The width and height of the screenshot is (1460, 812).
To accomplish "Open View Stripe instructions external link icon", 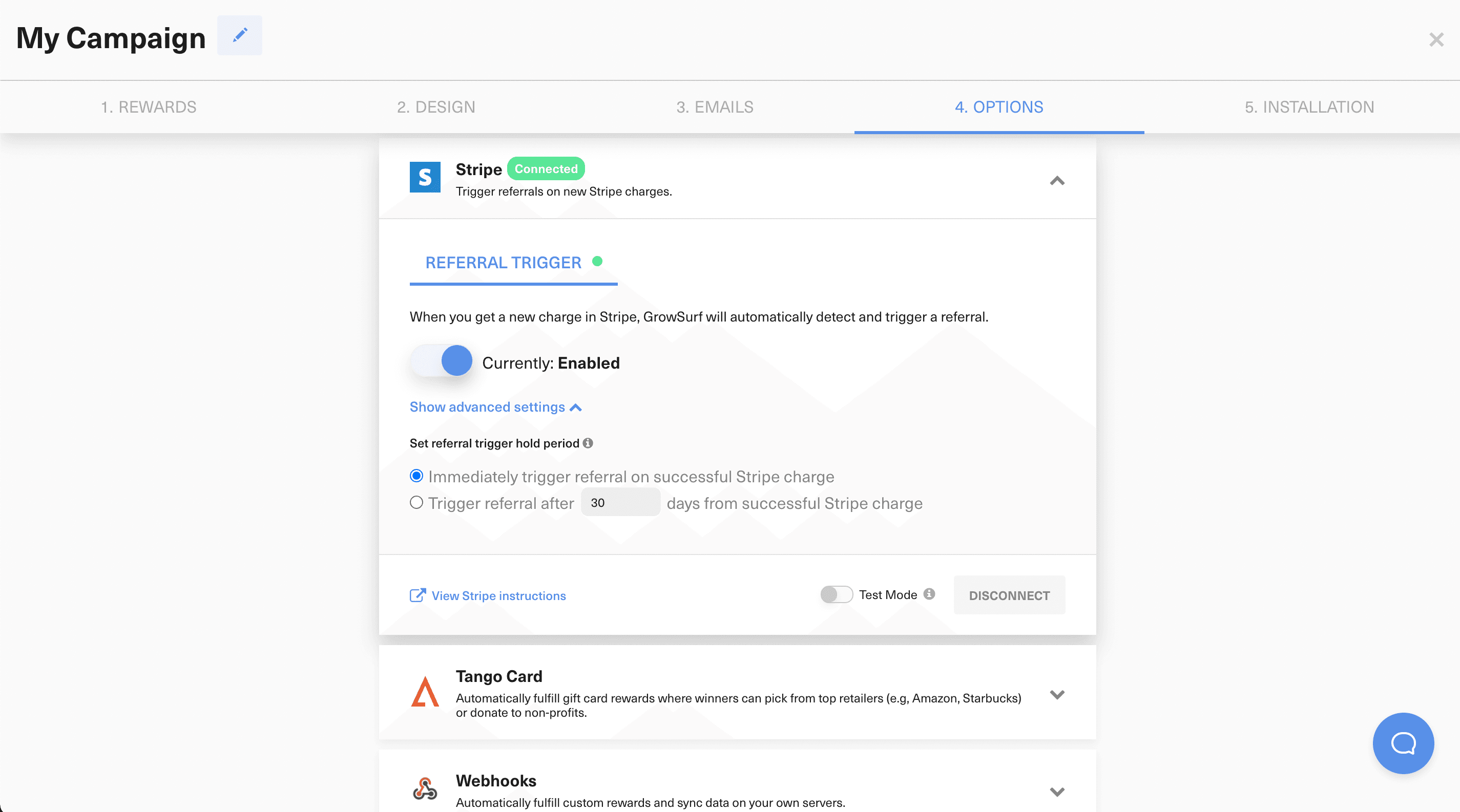I will 417,595.
